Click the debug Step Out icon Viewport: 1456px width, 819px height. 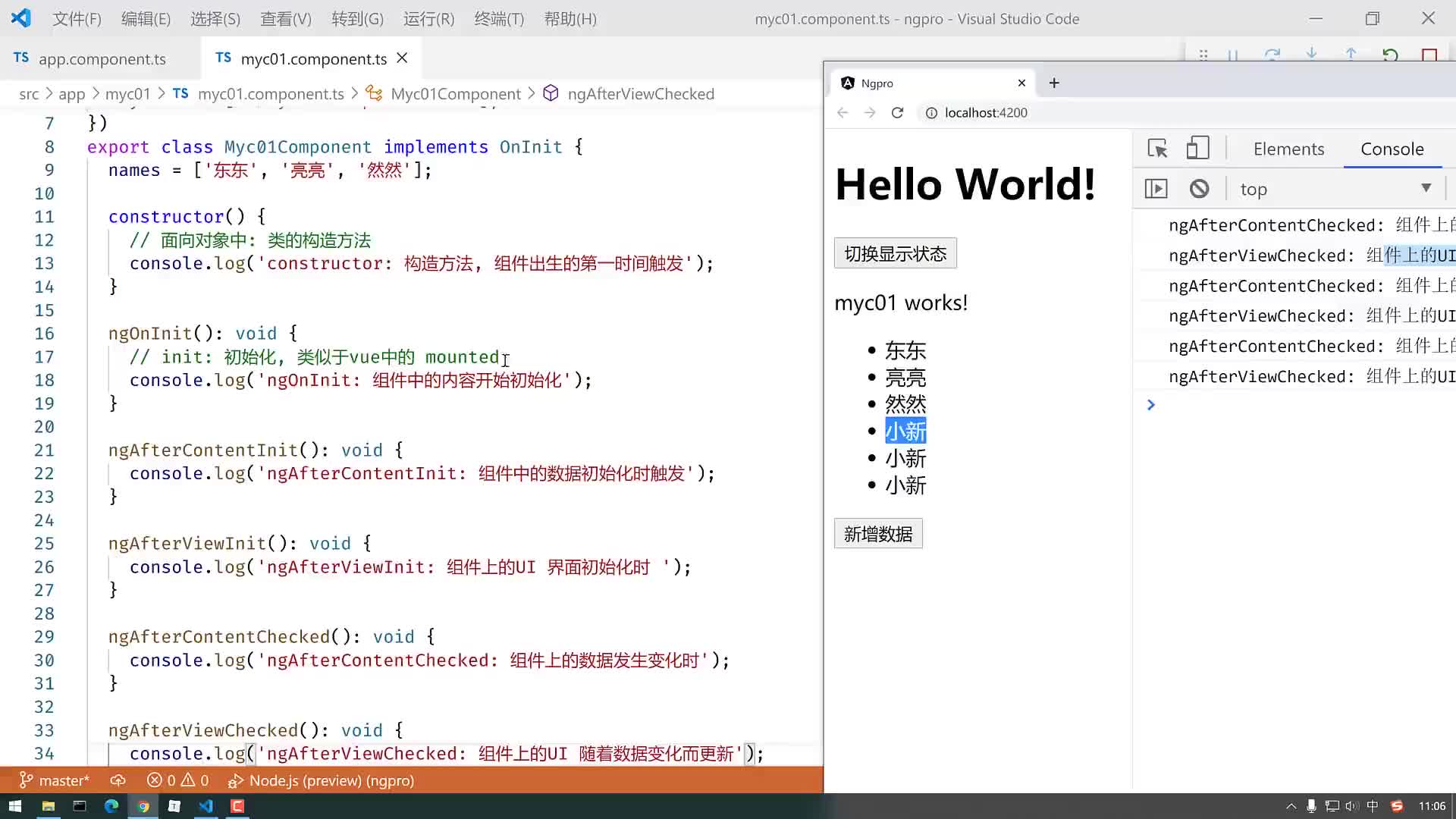(1351, 55)
